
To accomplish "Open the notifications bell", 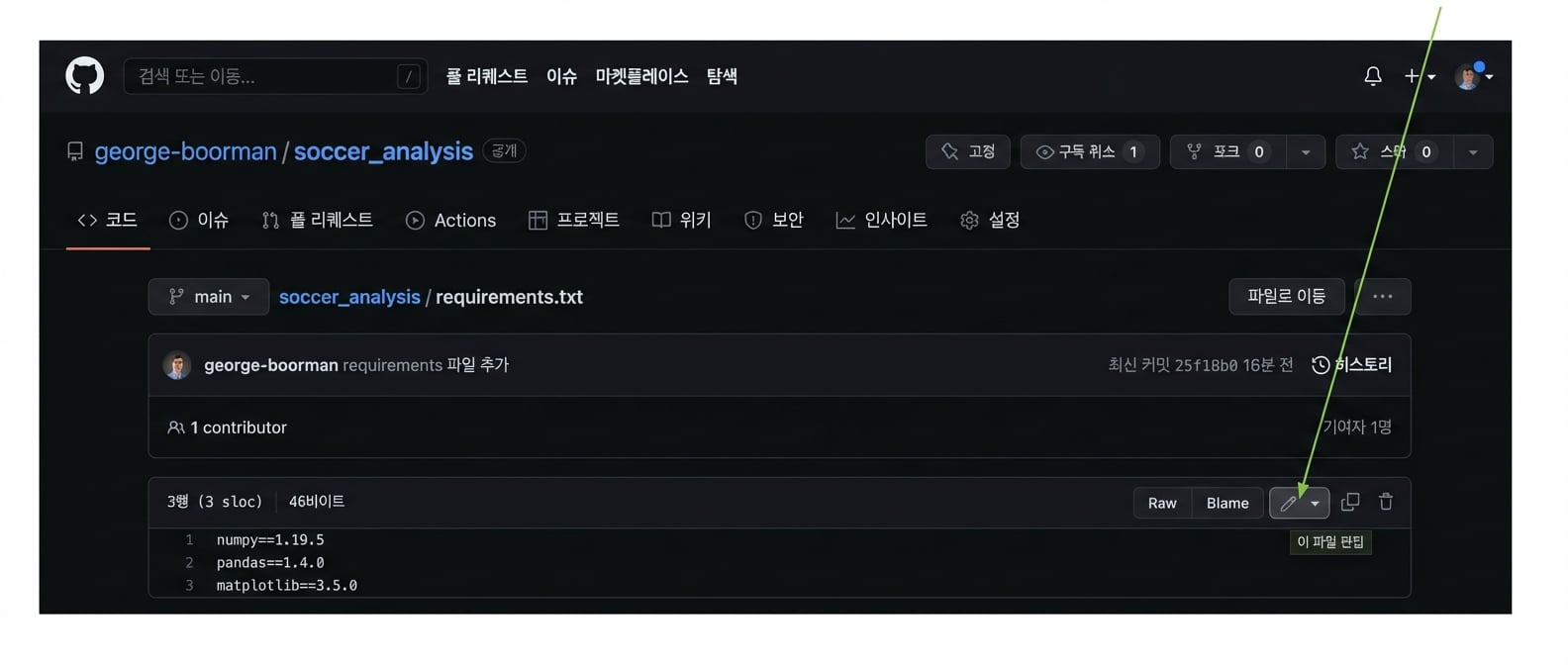I will (x=1373, y=76).
